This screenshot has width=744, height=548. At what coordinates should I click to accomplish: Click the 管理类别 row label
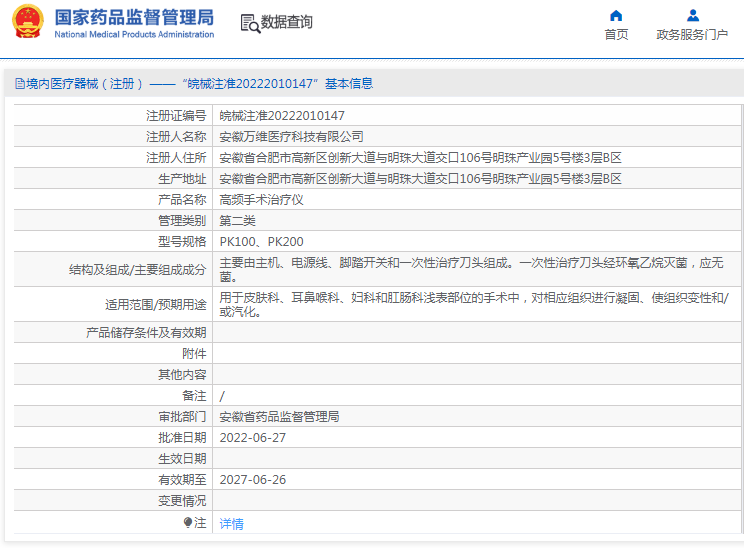pyautogui.click(x=182, y=221)
